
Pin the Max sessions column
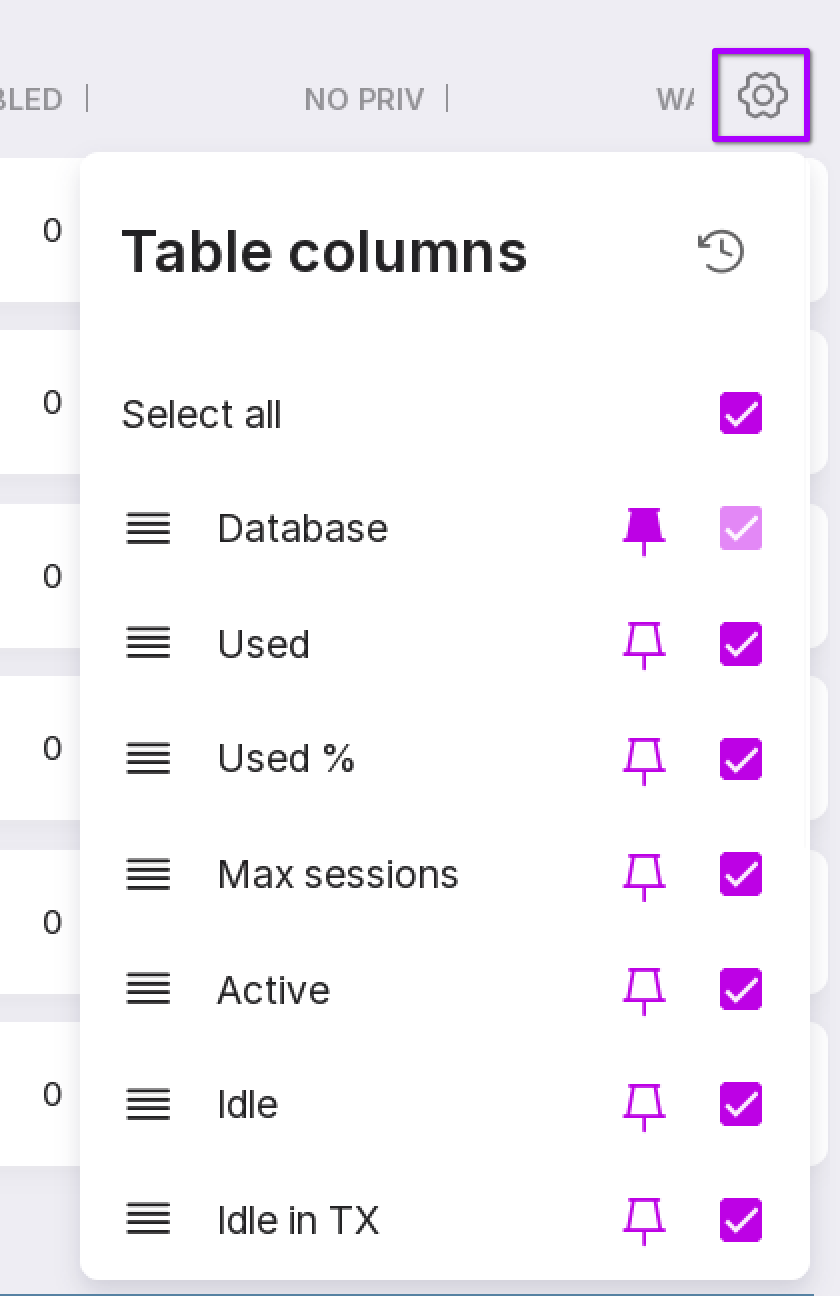(644, 875)
